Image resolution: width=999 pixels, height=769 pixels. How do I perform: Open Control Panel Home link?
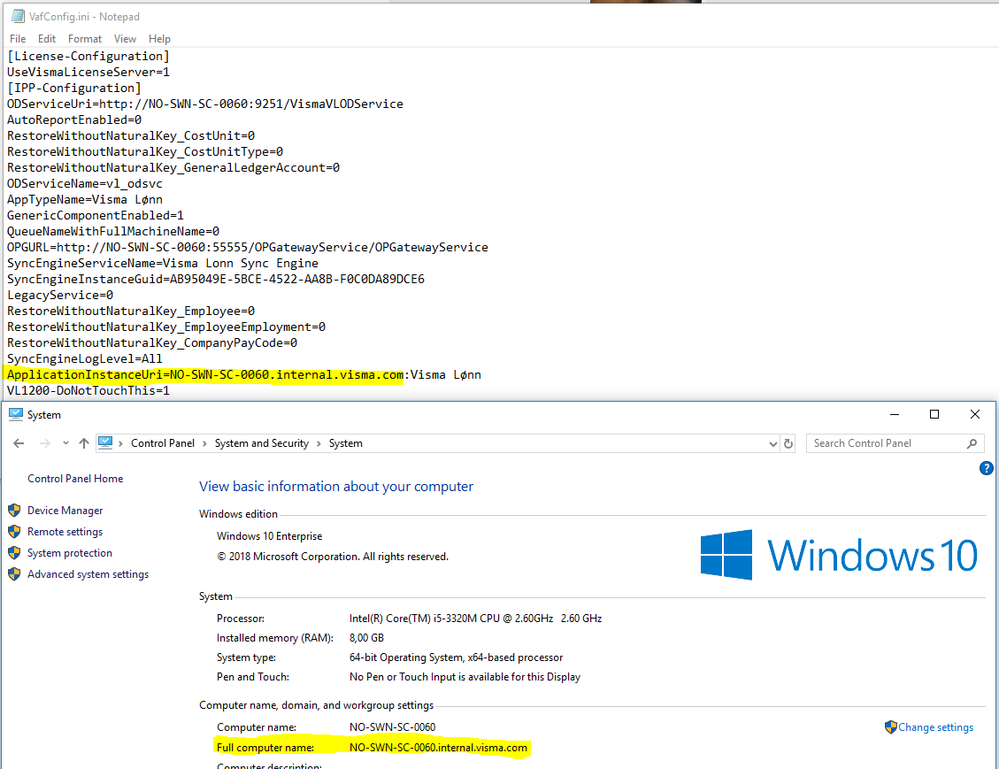[75, 478]
